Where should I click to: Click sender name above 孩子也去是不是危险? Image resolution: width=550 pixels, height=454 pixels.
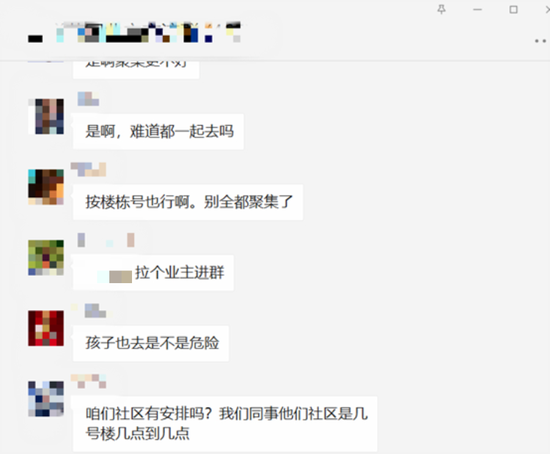pos(92,311)
